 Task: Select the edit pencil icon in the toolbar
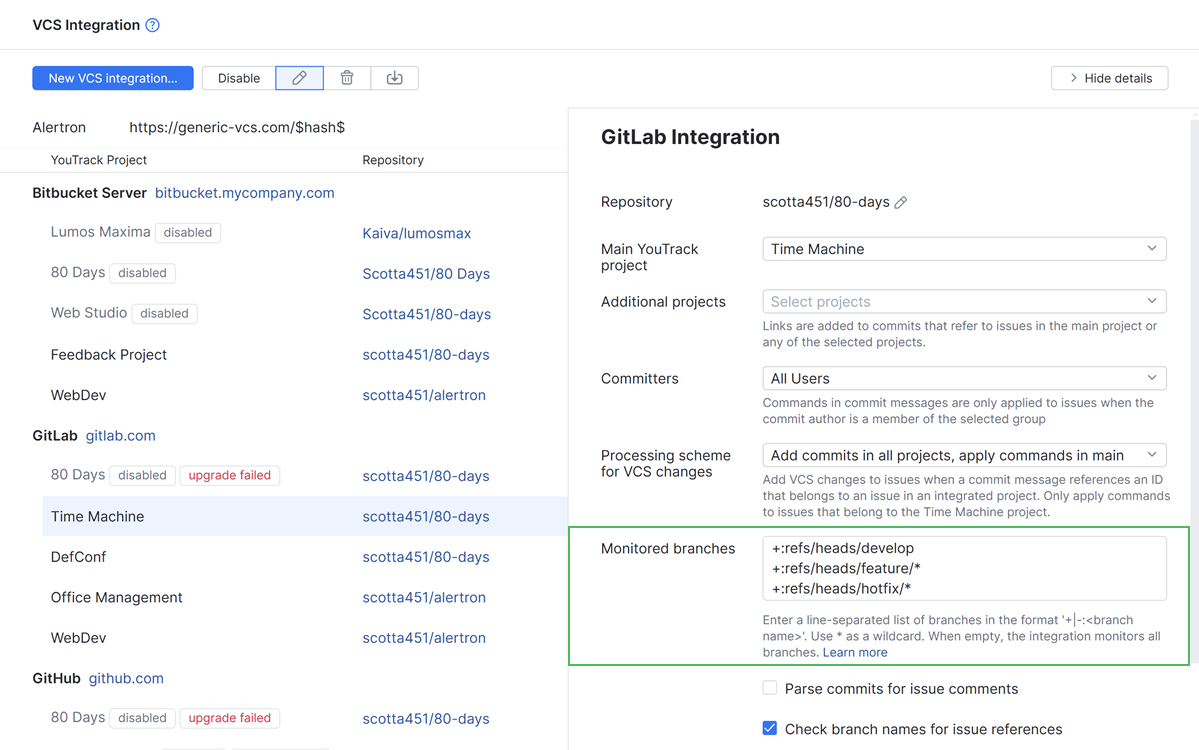pyautogui.click(x=299, y=77)
